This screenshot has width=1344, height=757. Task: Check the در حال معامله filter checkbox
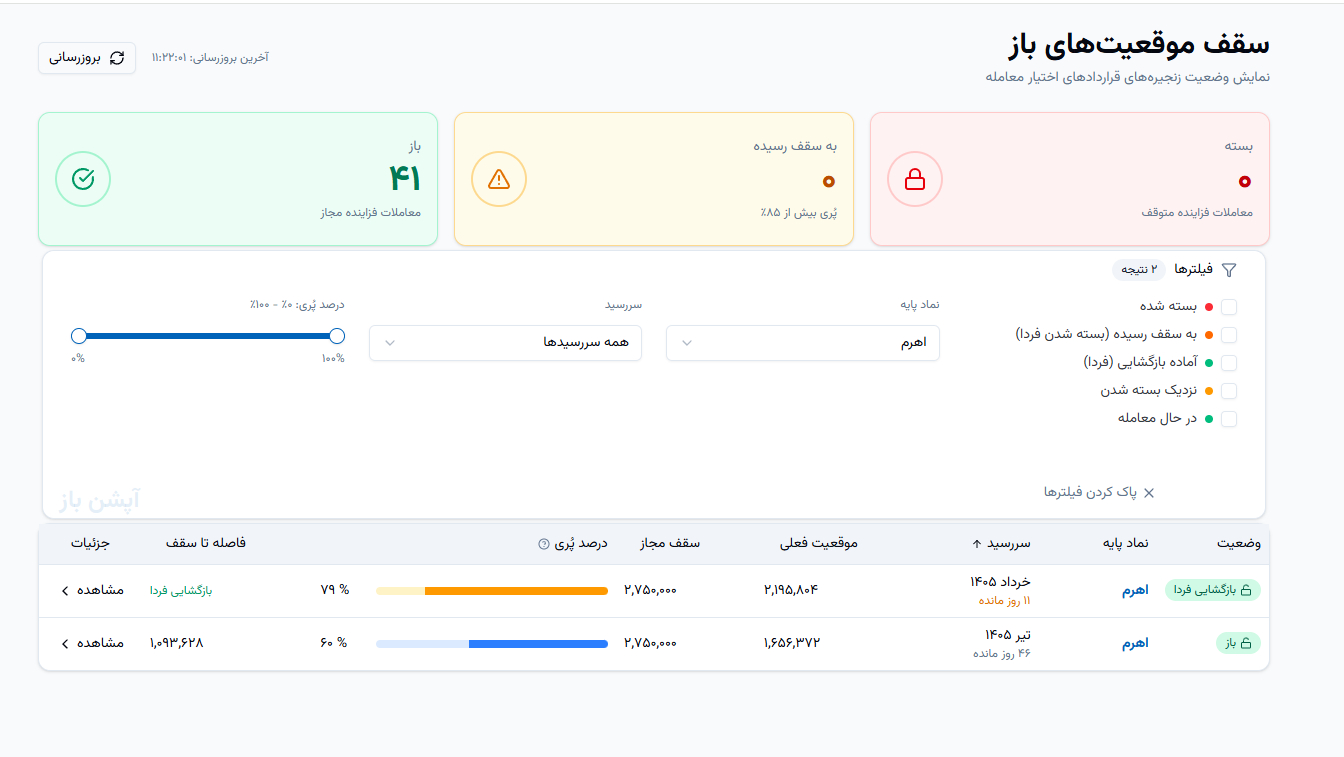[x=1229, y=419]
